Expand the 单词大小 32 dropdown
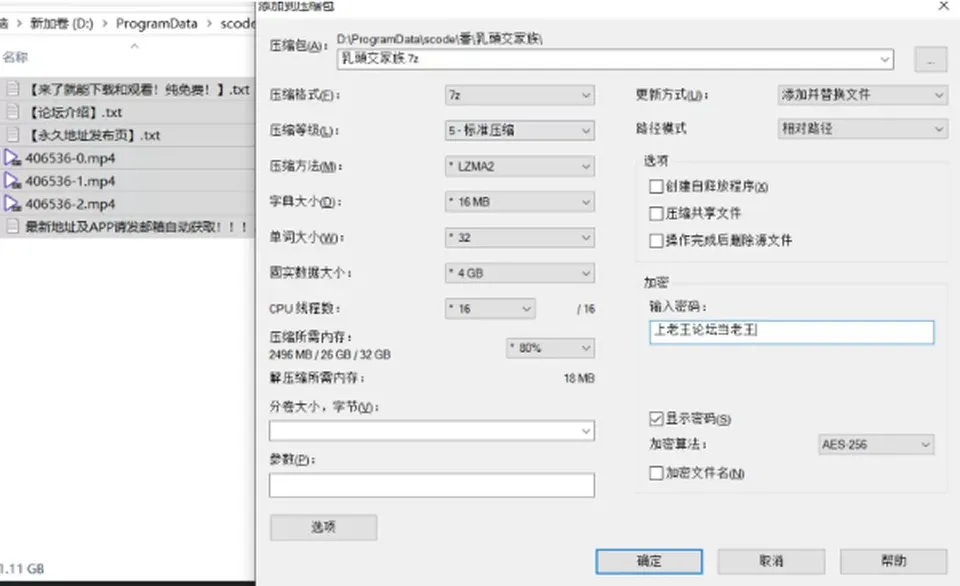Image resolution: width=960 pixels, height=586 pixels. click(x=520, y=237)
